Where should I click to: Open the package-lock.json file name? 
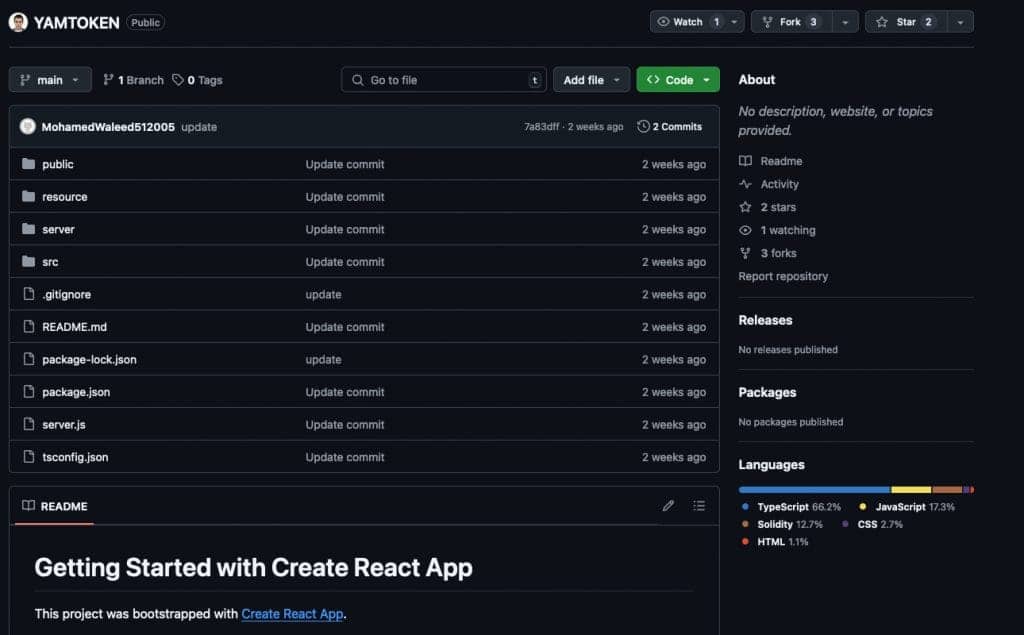(x=89, y=359)
